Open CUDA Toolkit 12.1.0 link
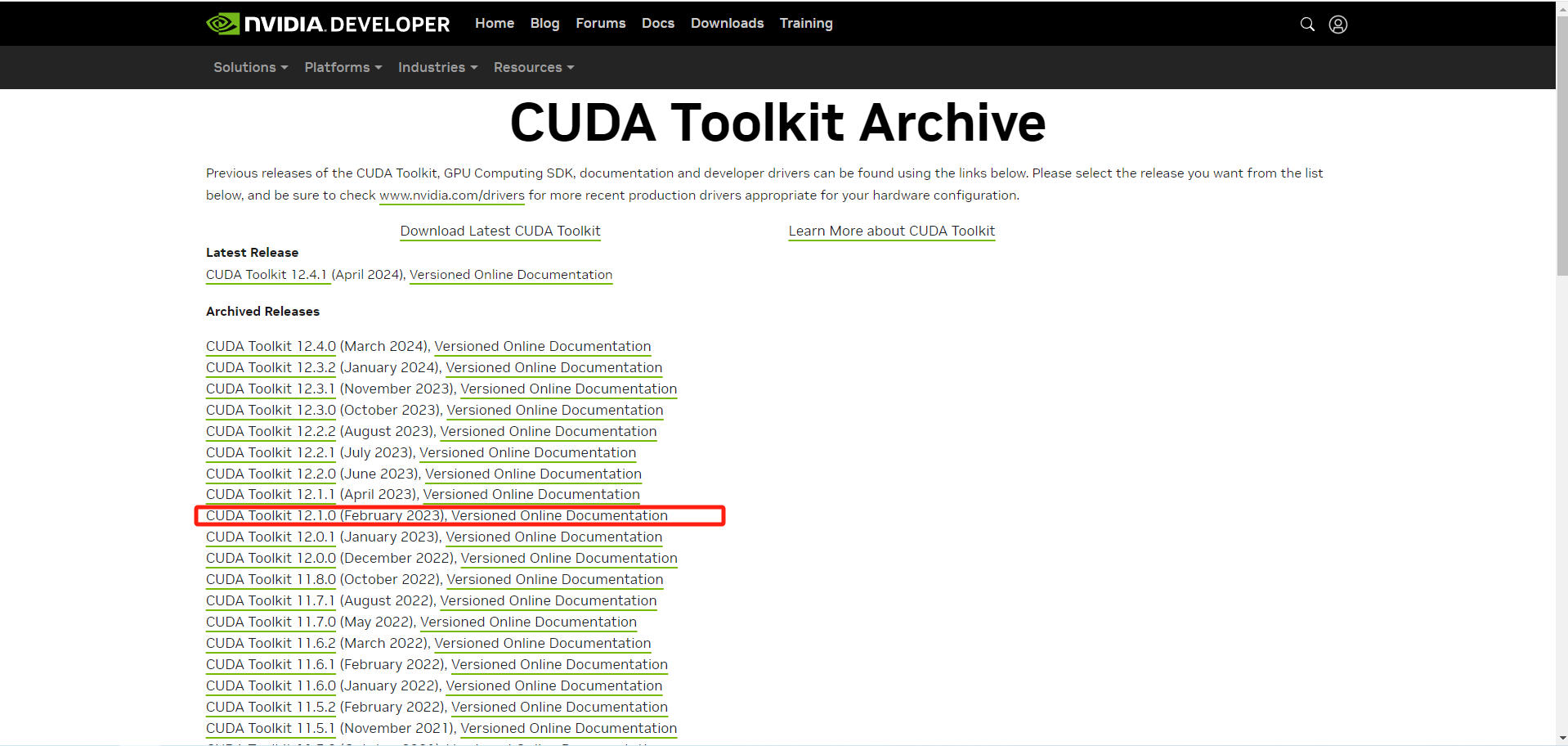Screen dimensions: 1568x746 271,516
